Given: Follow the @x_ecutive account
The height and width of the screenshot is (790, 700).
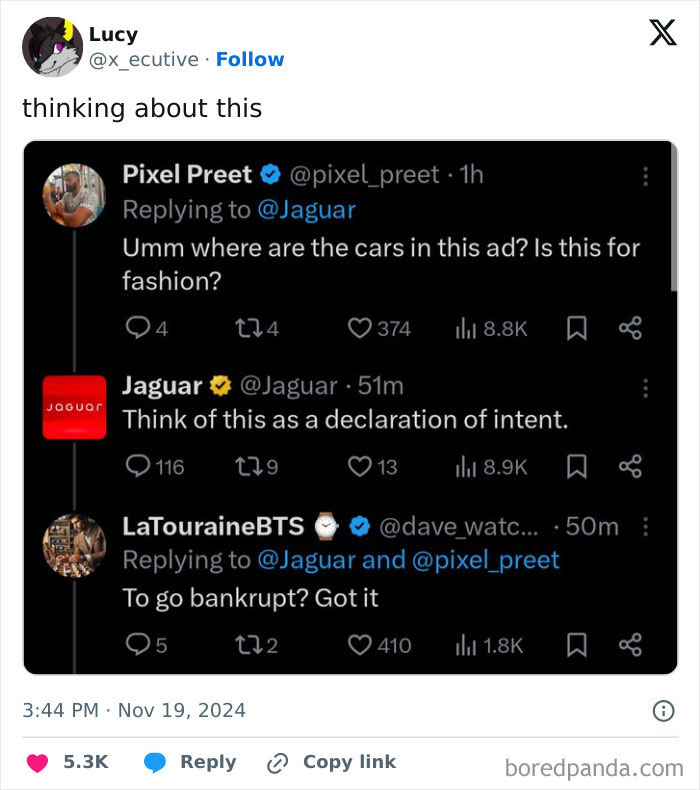Looking at the screenshot, I should [x=250, y=59].
